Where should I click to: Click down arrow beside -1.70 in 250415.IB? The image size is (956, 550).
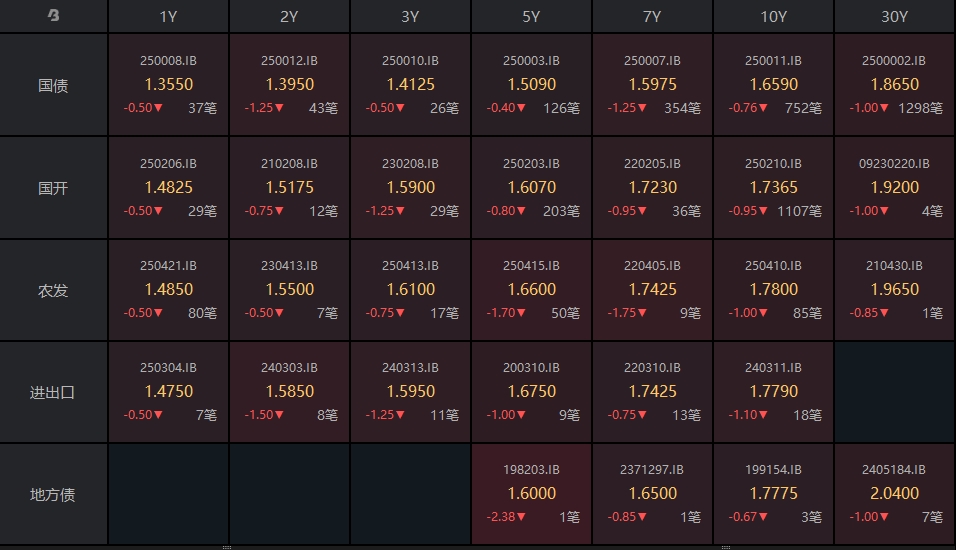click(x=521, y=313)
